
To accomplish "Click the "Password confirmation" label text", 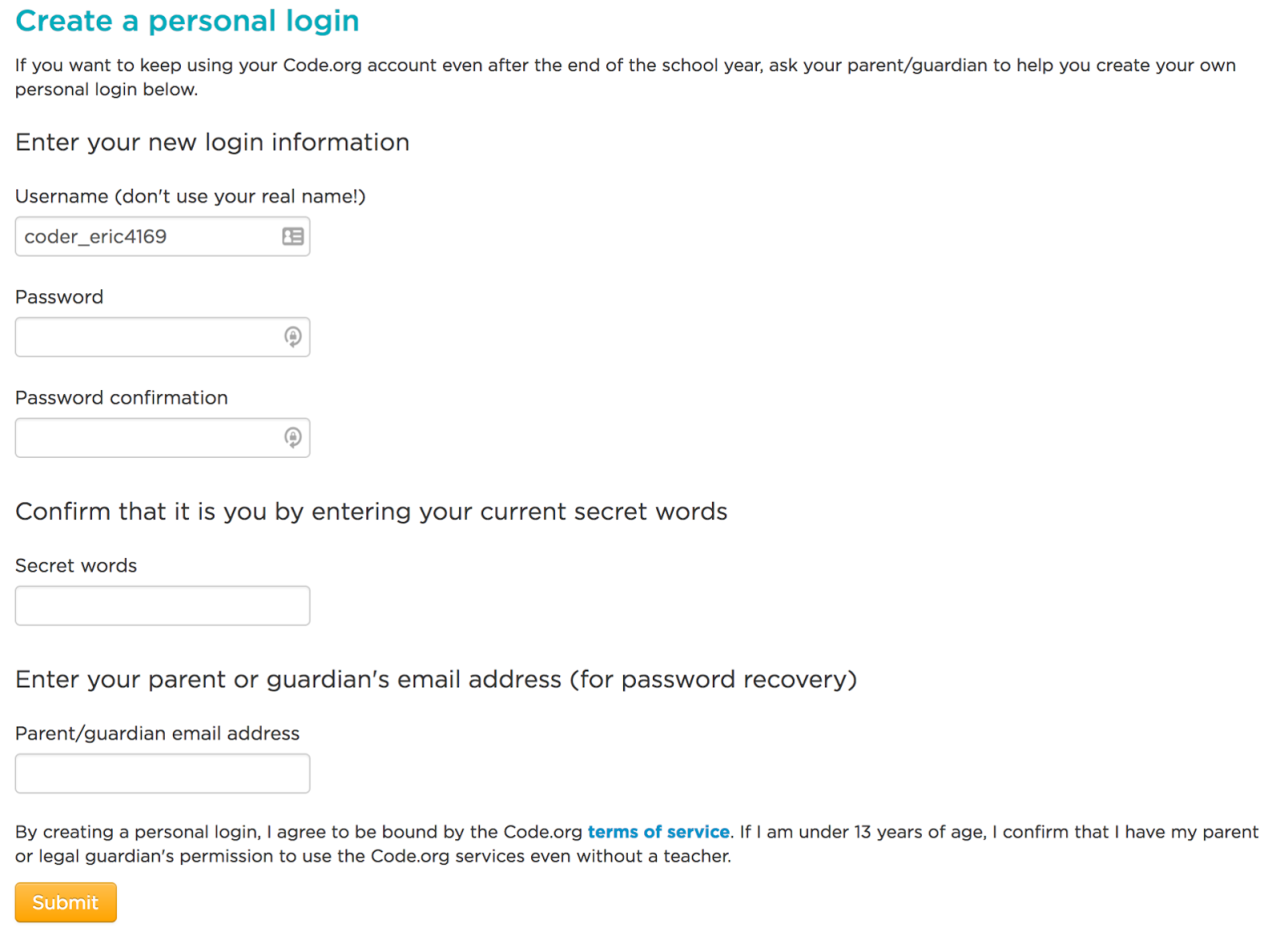I will tap(122, 397).
